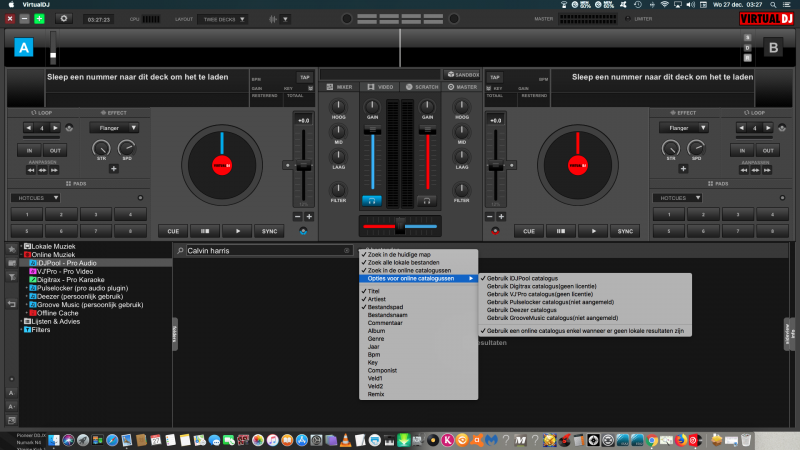Click deck B letter B badge

coord(773,47)
